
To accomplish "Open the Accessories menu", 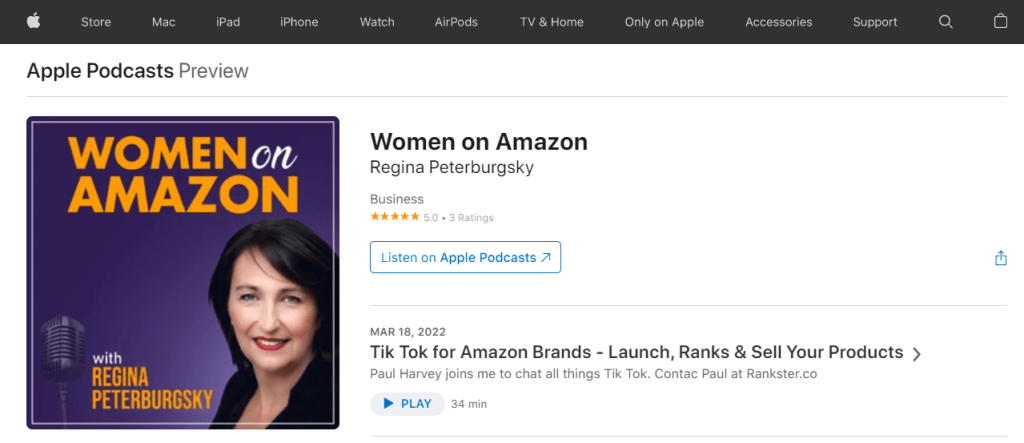I will pyautogui.click(x=778, y=22).
